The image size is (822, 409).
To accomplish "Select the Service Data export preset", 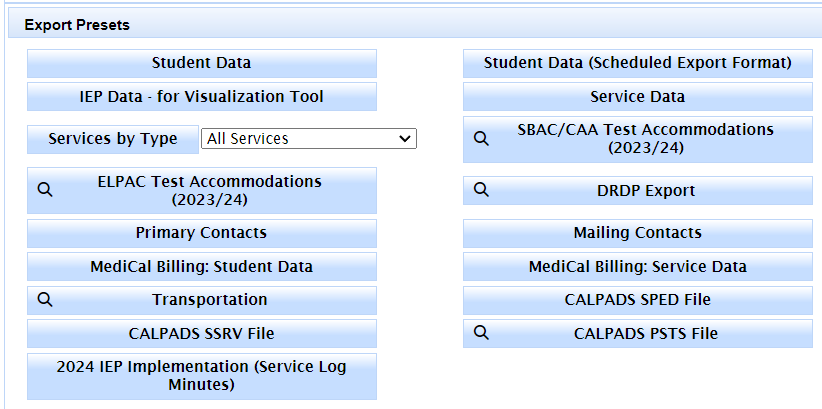I will pos(637,96).
